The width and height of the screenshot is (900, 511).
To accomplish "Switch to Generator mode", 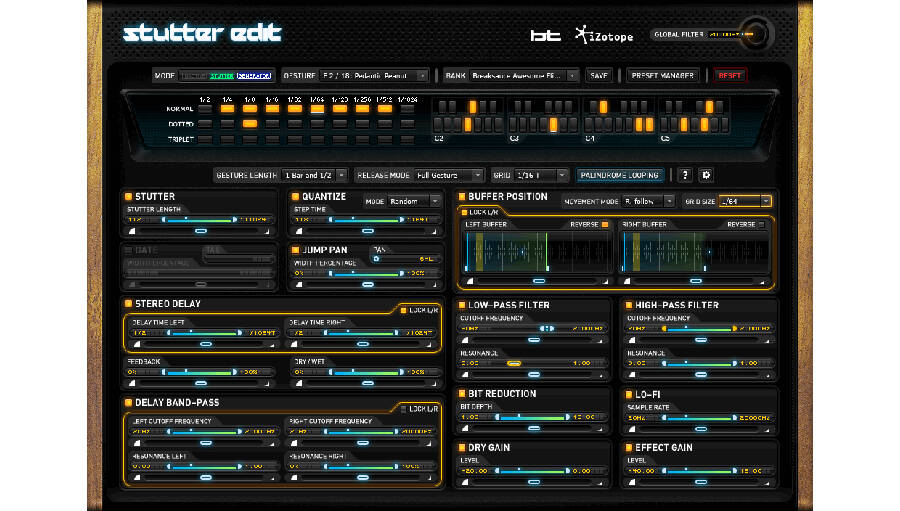I will coord(254,76).
